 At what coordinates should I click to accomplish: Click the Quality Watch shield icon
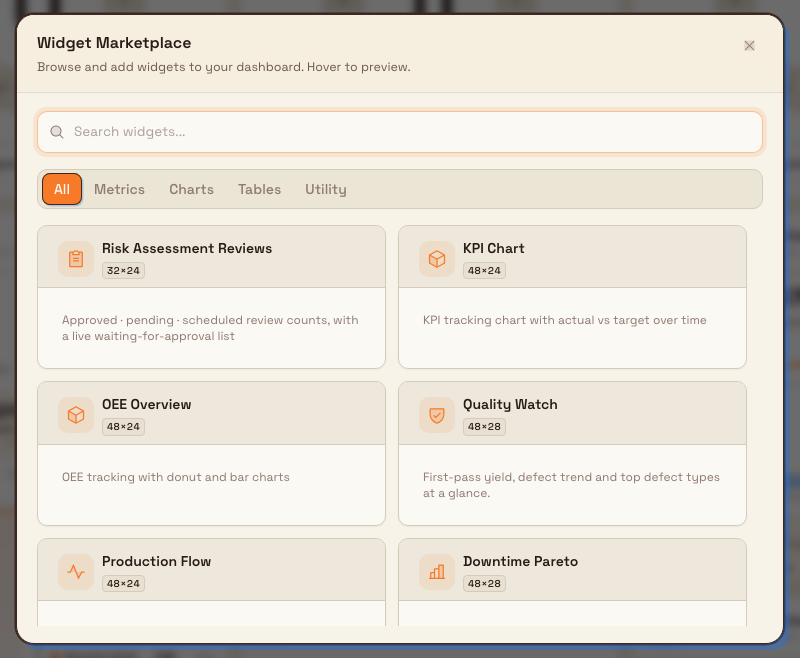pyautogui.click(x=437, y=415)
